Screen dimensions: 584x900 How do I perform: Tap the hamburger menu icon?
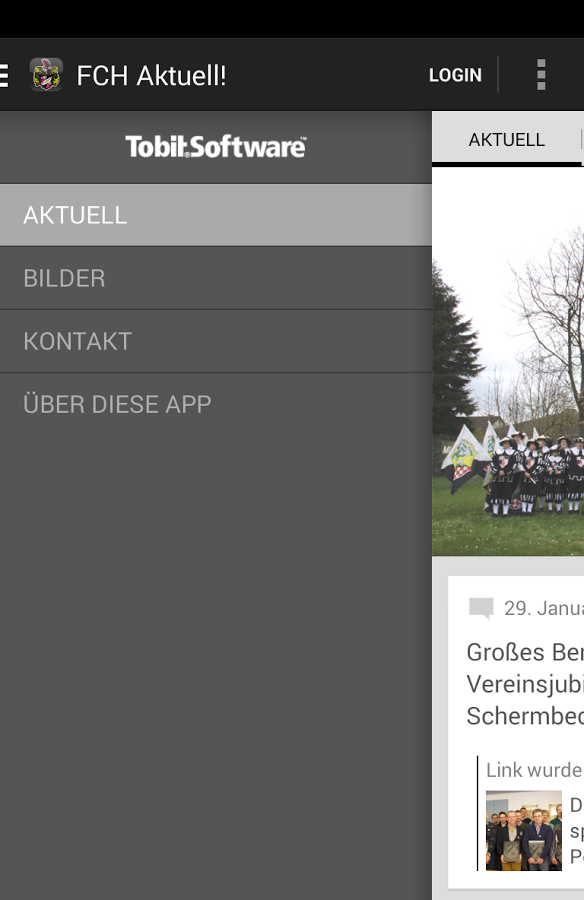(4, 75)
